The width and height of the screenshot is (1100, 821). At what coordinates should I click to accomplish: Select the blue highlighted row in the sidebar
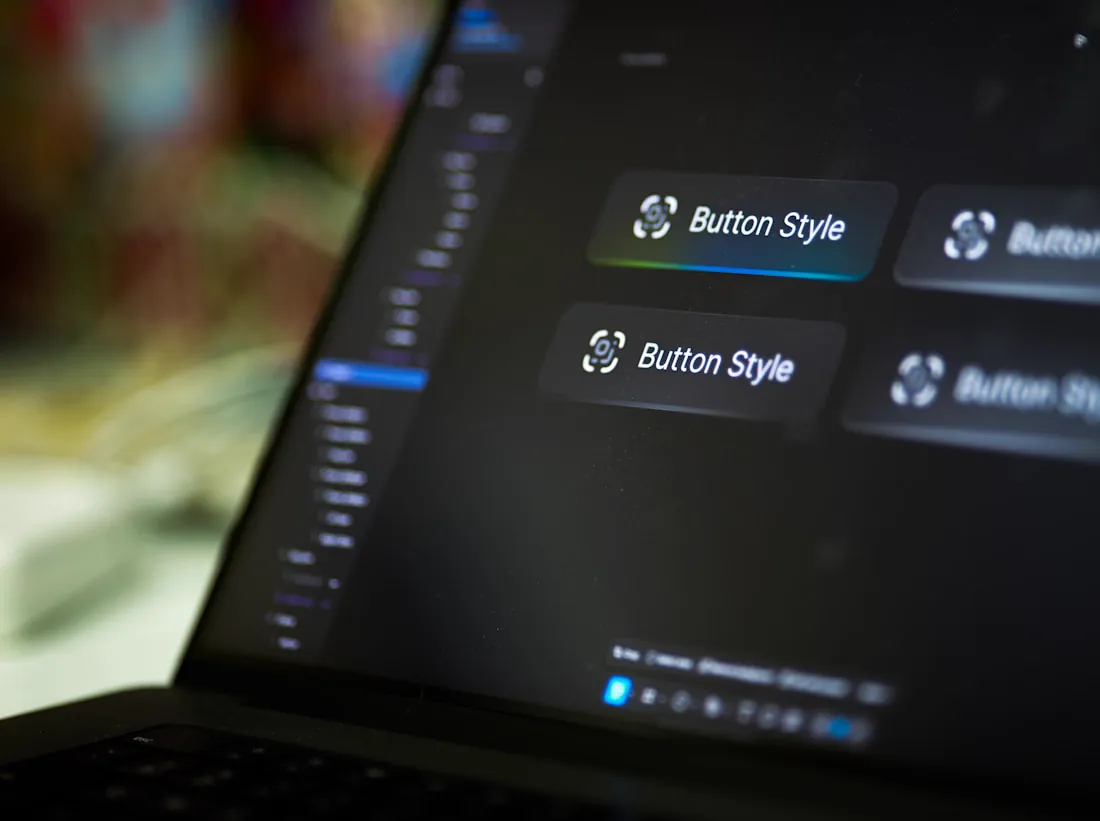370,375
